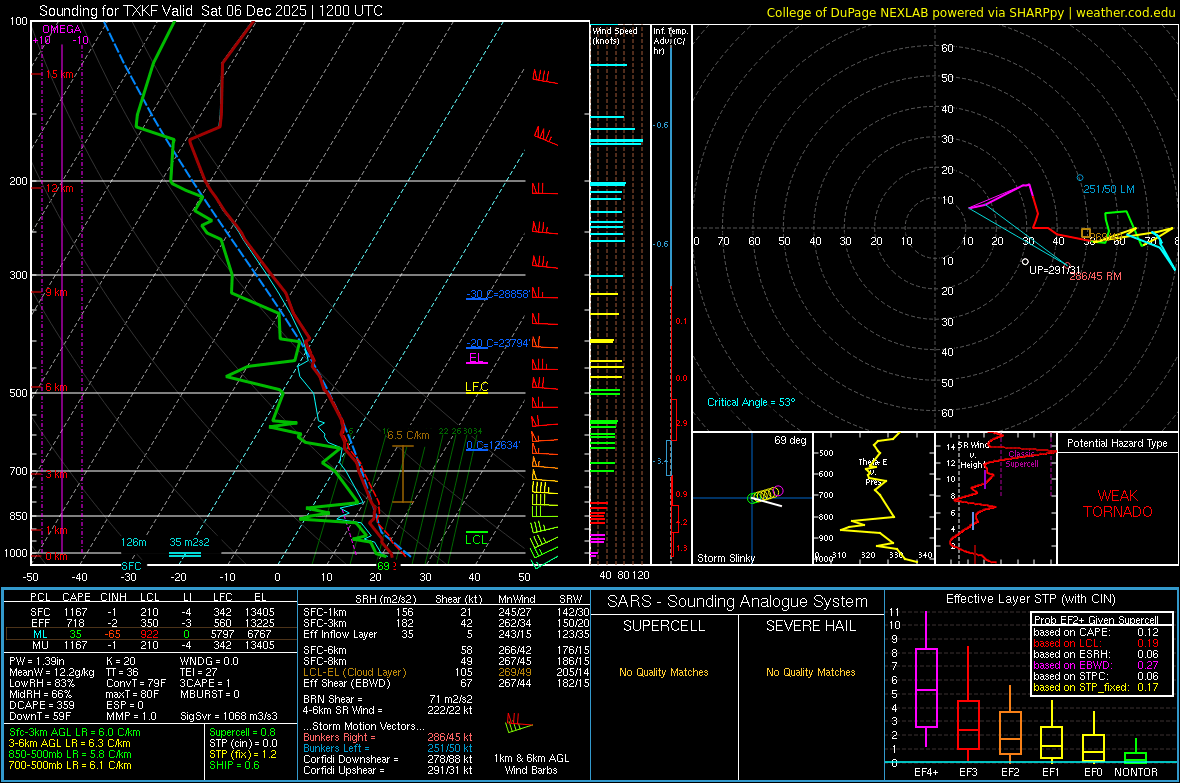This screenshot has height=783, width=1180.
Task: Select the 15 km height marker
Action: pos(59,75)
